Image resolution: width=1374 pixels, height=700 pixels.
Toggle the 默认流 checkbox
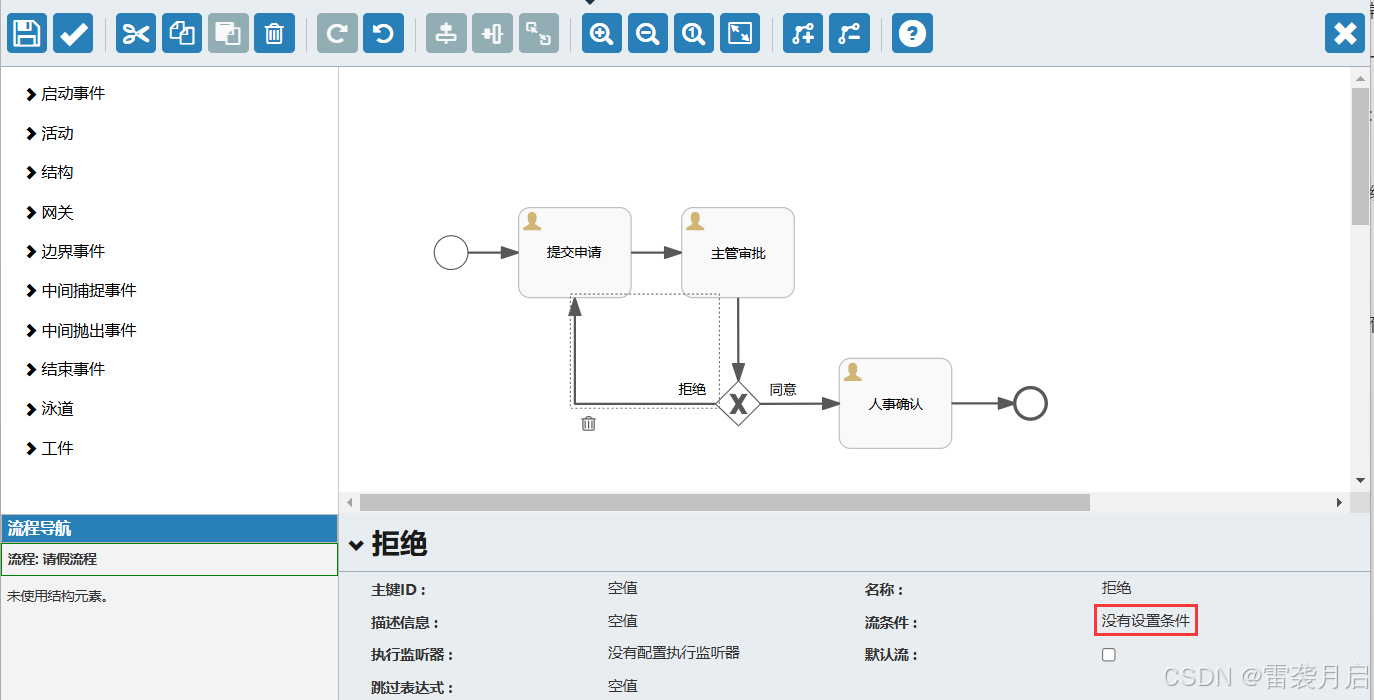click(x=1108, y=654)
